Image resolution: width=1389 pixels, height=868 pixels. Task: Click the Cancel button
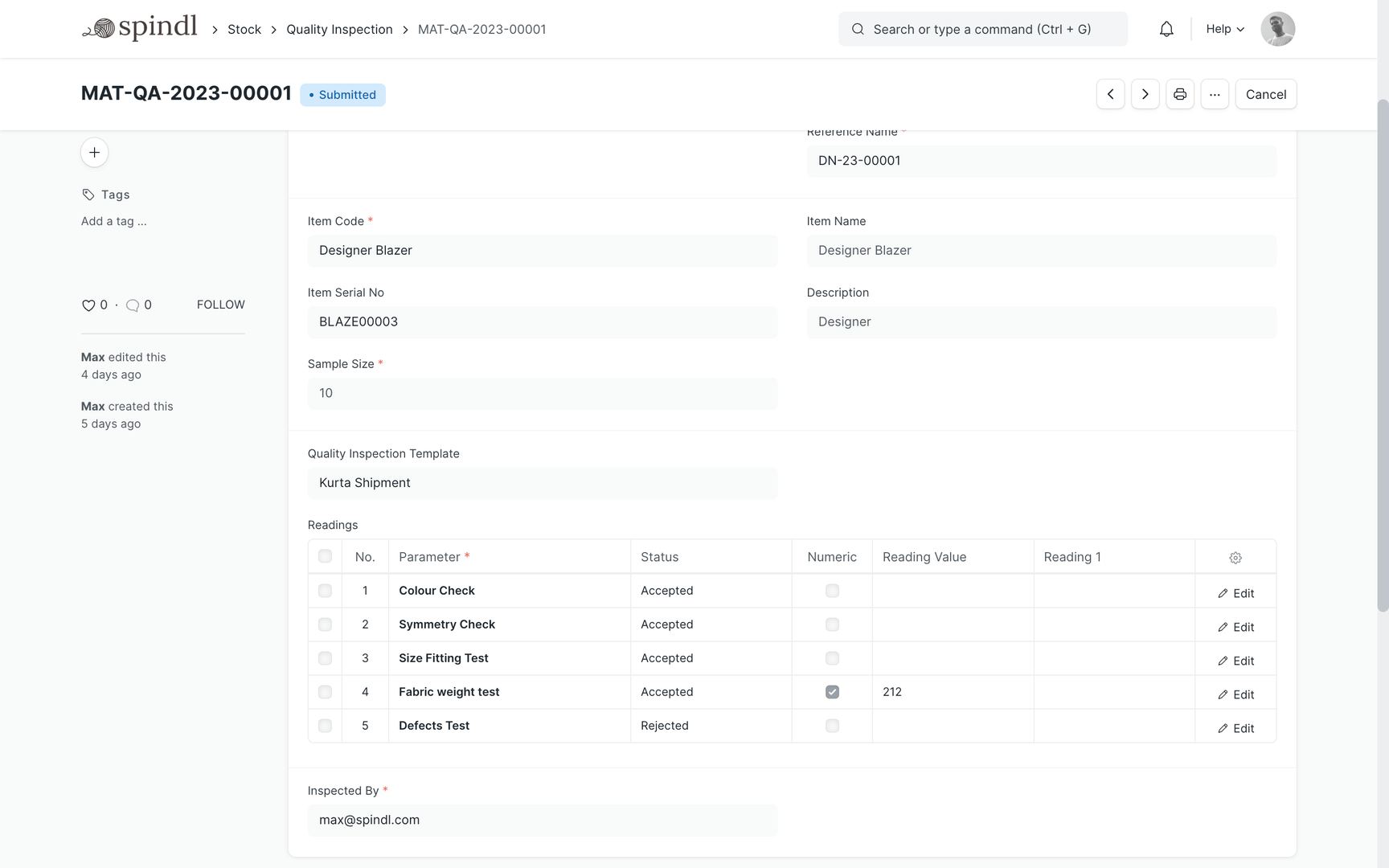pos(1265,94)
